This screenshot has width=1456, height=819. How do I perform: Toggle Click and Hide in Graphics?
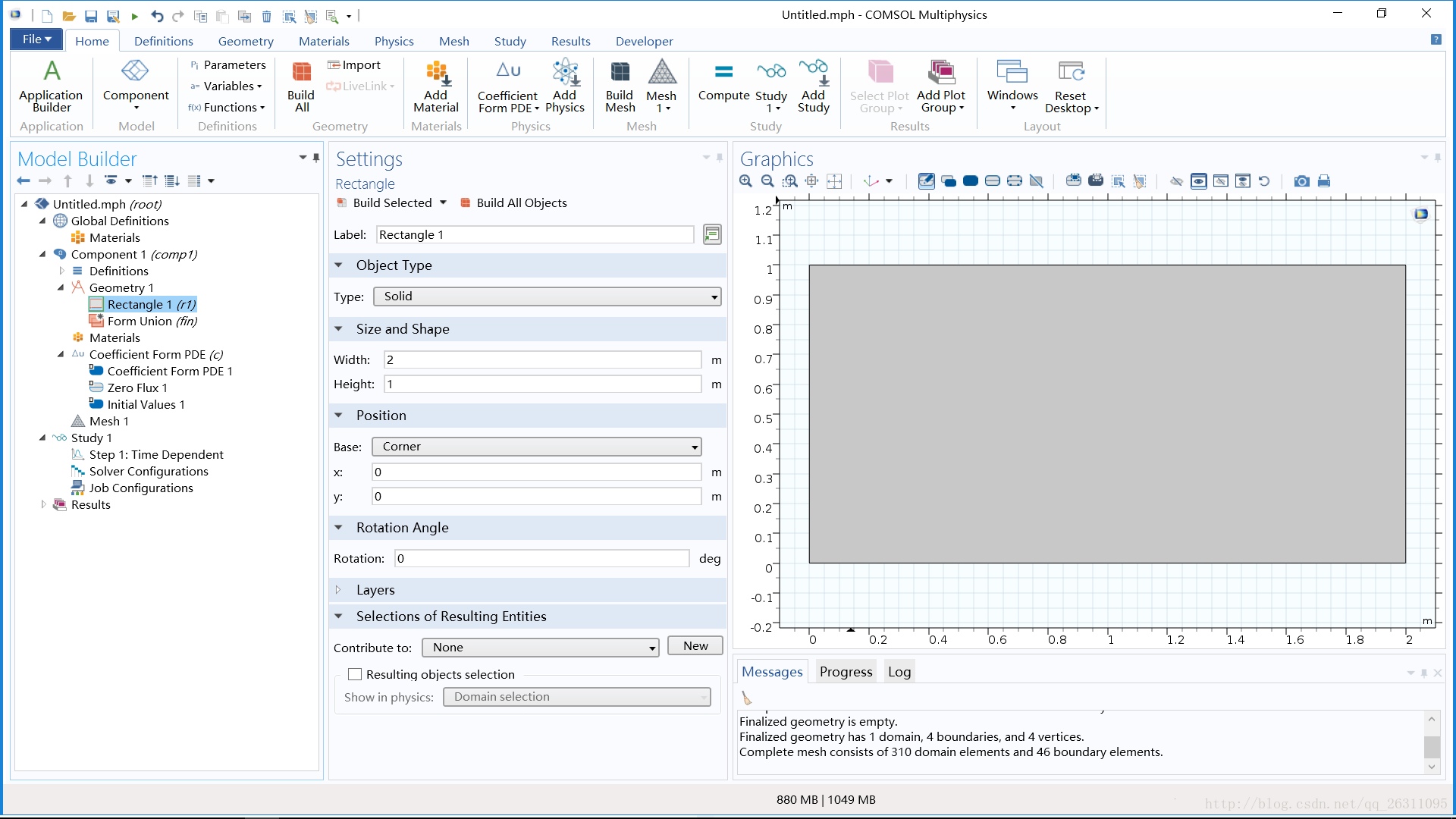pyautogui.click(x=1176, y=181)
